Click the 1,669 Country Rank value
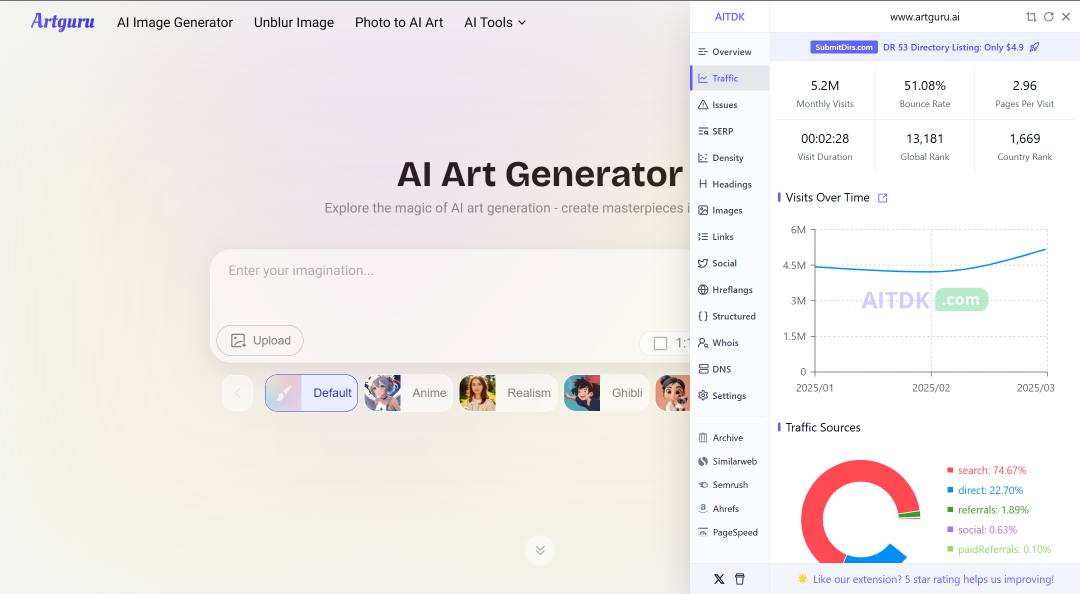 [x=1024, y=139]
